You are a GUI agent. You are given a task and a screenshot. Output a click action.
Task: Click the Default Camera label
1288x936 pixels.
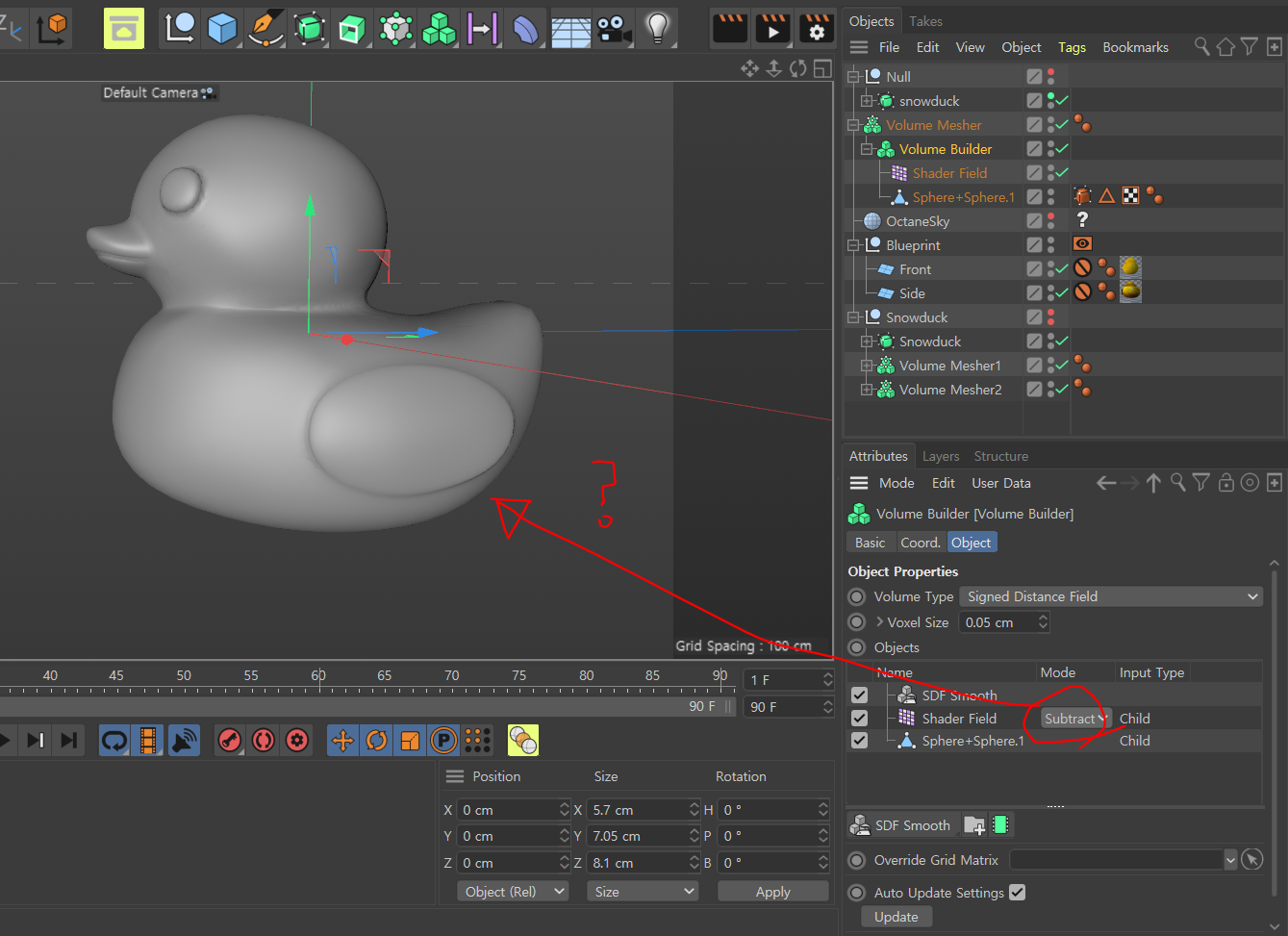pos(150,92)
